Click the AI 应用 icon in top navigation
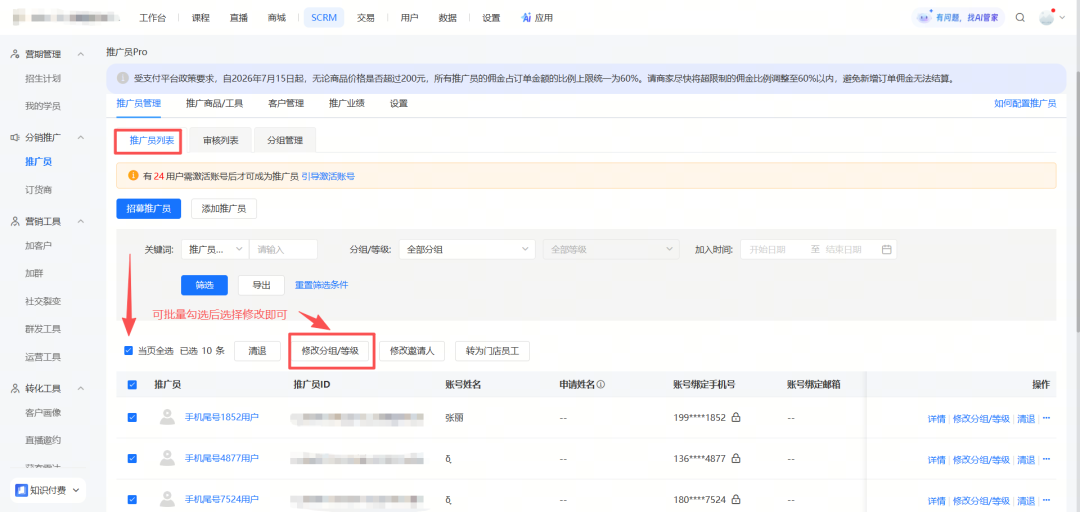The image size is (1080, 512). click(x=526, y=18)
